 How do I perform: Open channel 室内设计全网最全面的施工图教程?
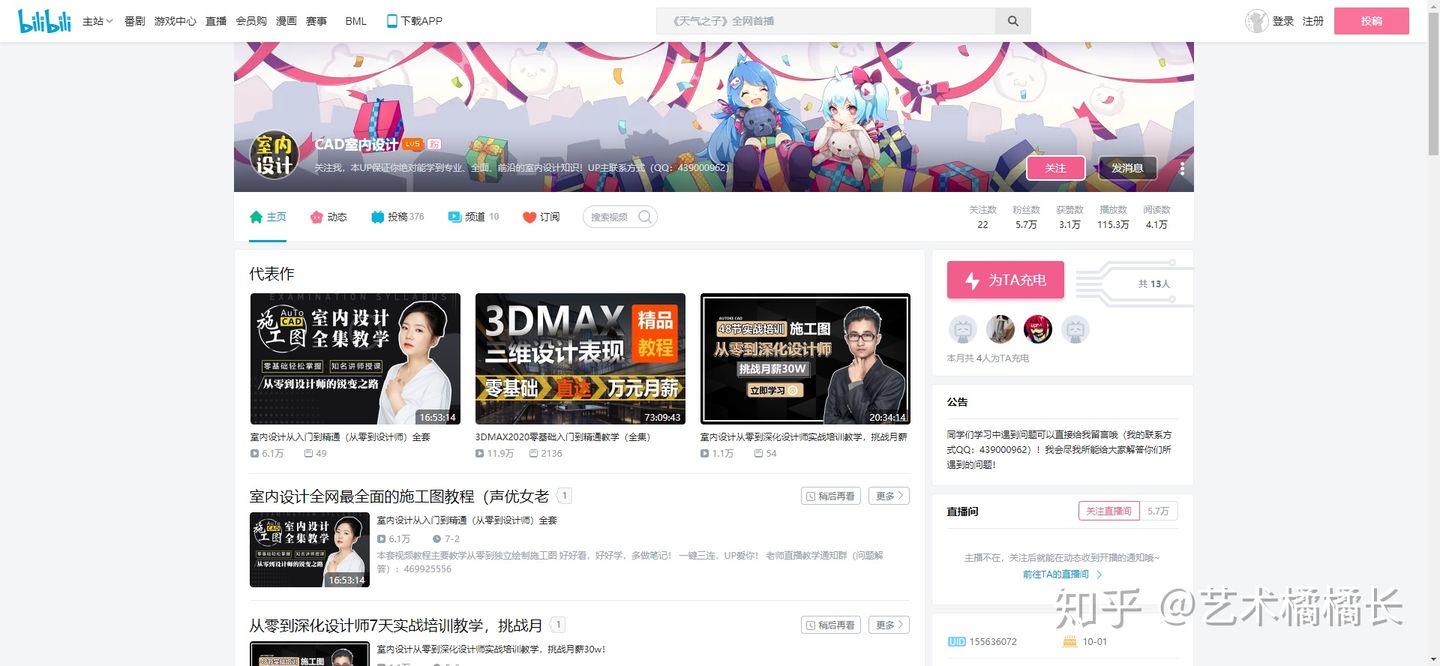(399, 496)
